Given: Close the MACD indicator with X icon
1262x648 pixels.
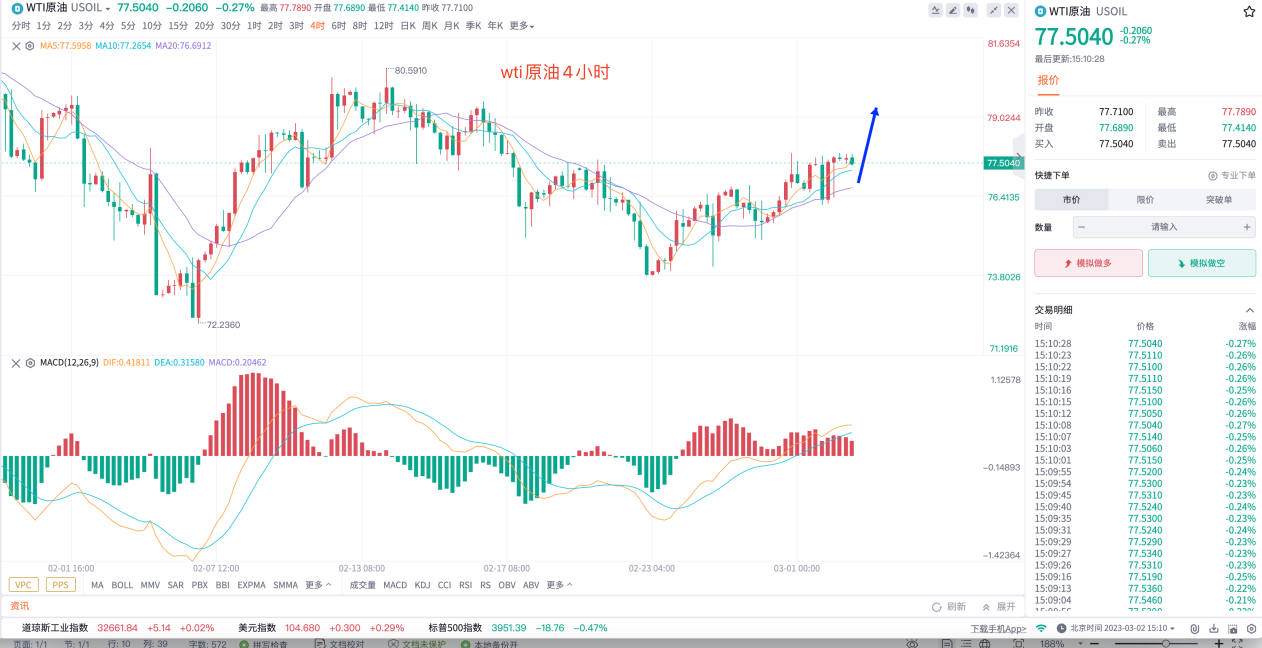Looking at the screenshot, I should coord(16,362).
